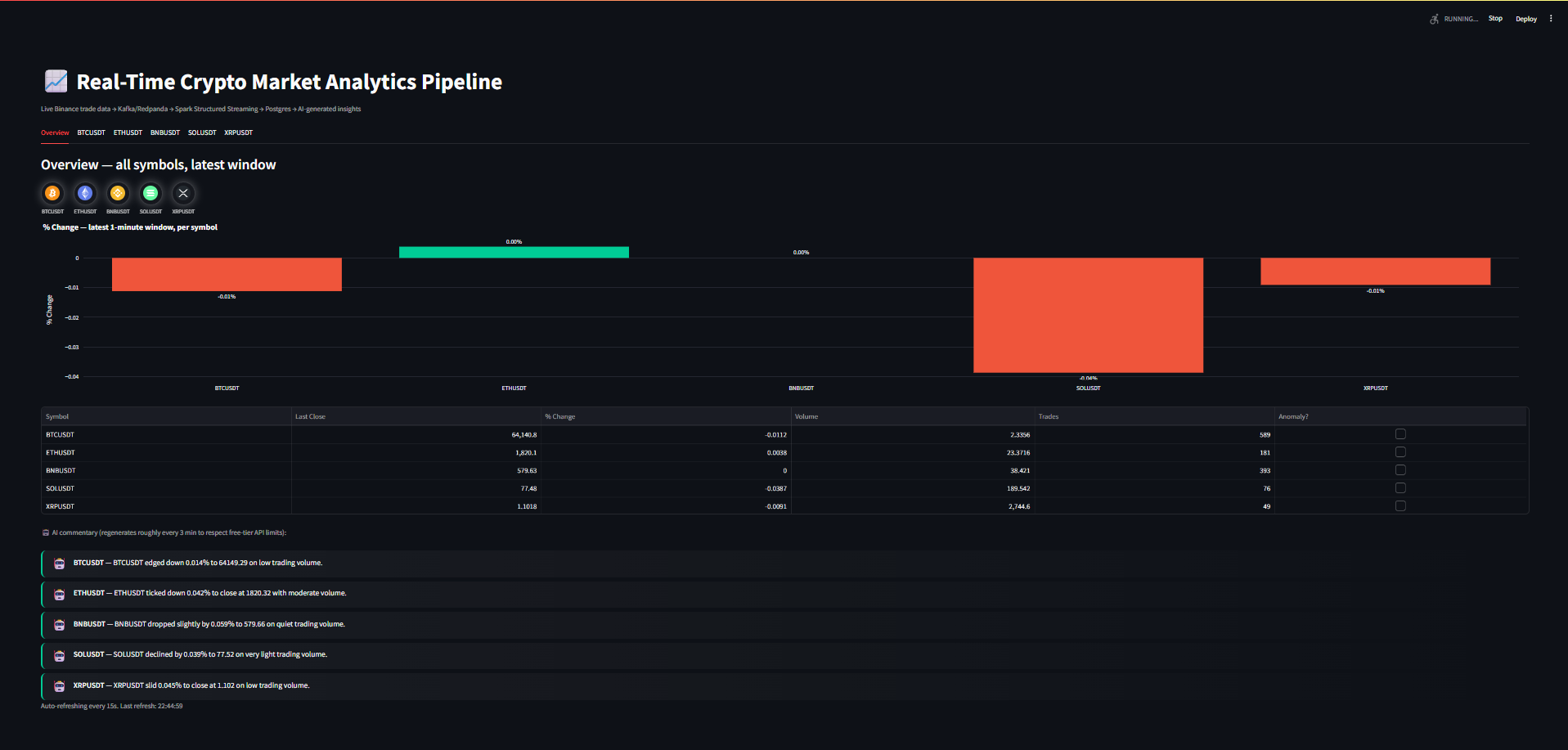1568x750 pixels.
Task: Click the red XRPUSDT bar in chart
Action: (1375, 272)
